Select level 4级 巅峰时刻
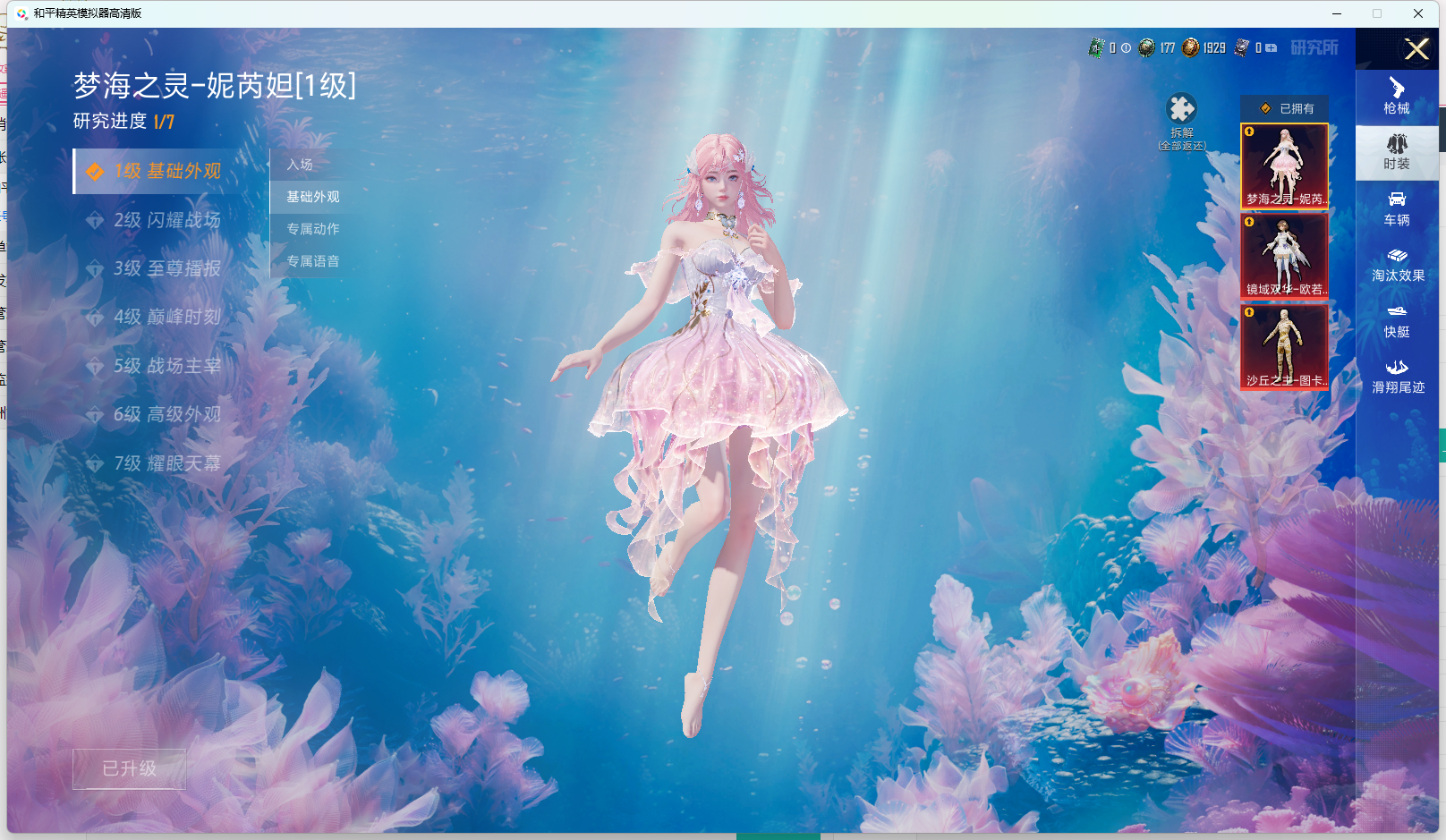This screenshot has width=1446, height=840. point(166,317)
